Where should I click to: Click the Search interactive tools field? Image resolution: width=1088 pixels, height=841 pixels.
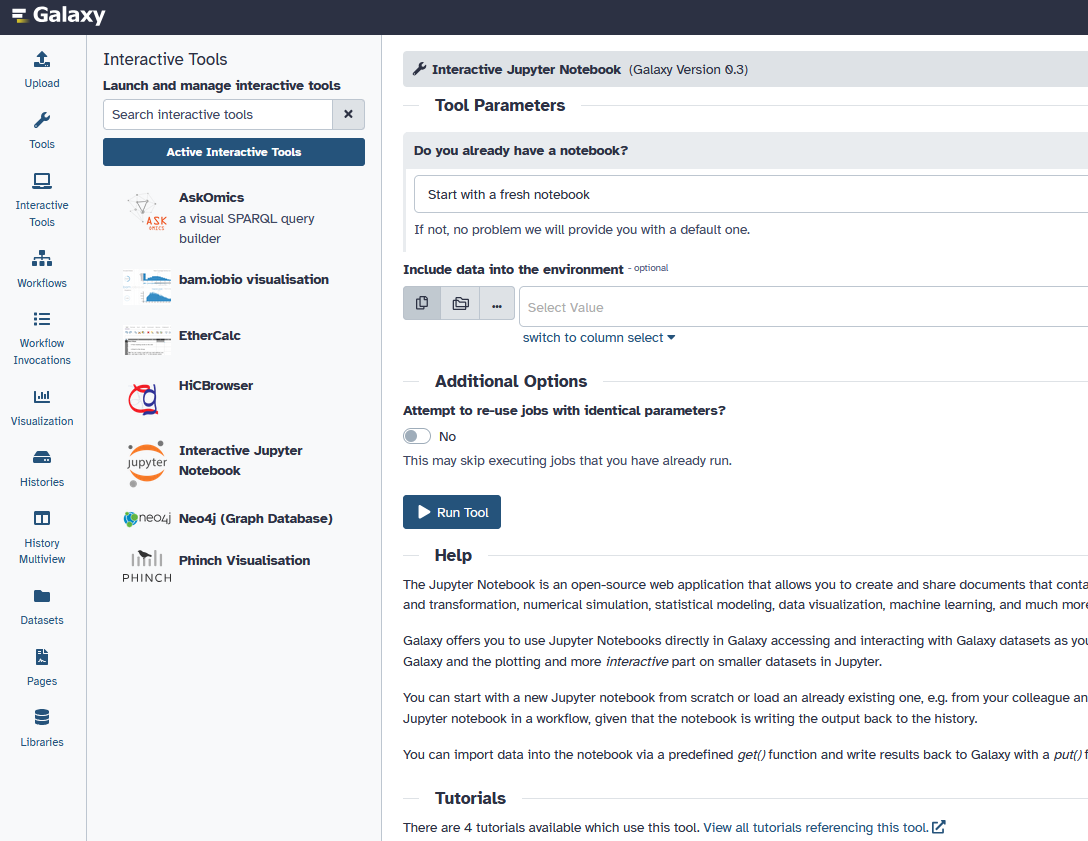pyautogui.click(x=218, y=115)
